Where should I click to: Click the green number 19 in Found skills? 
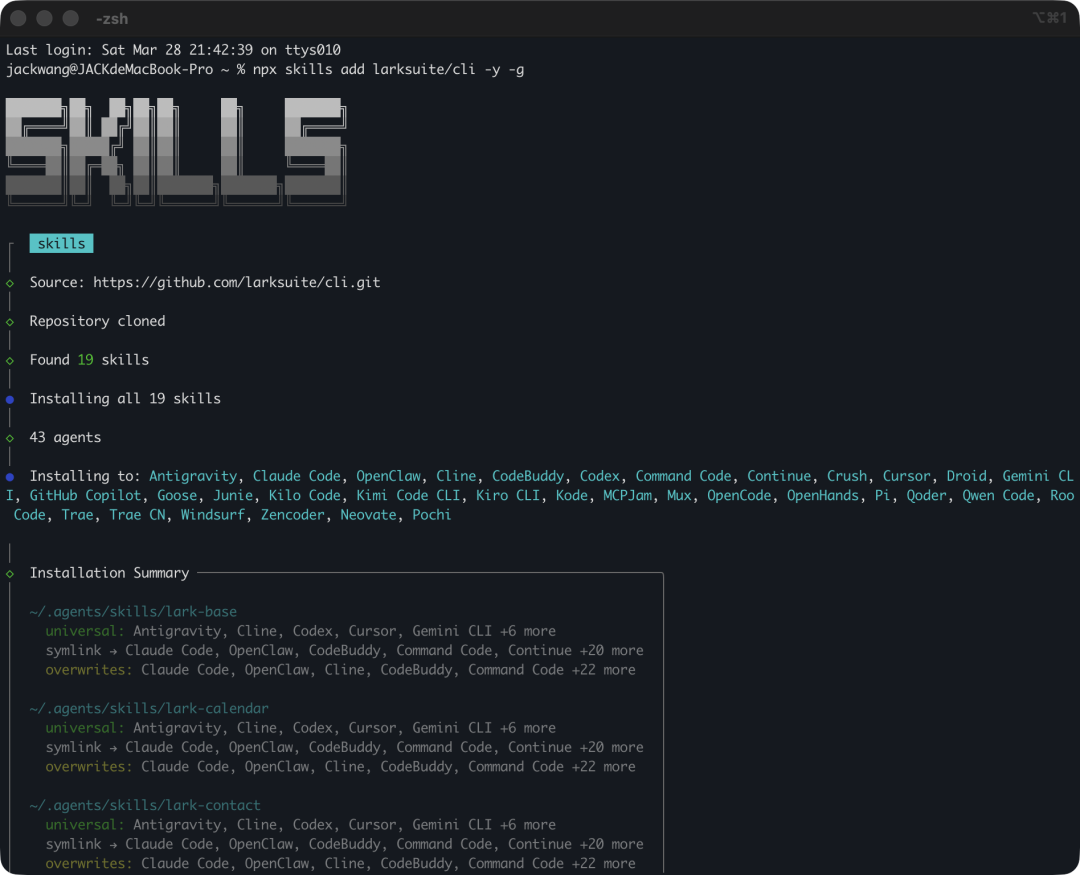point(85,360)
